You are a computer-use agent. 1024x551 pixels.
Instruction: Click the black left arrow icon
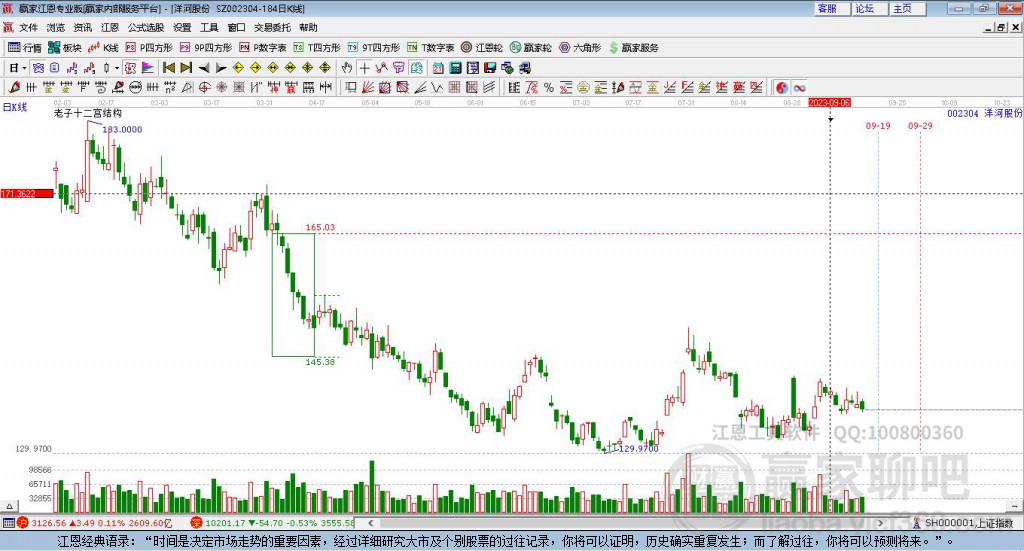pos(204,68)
